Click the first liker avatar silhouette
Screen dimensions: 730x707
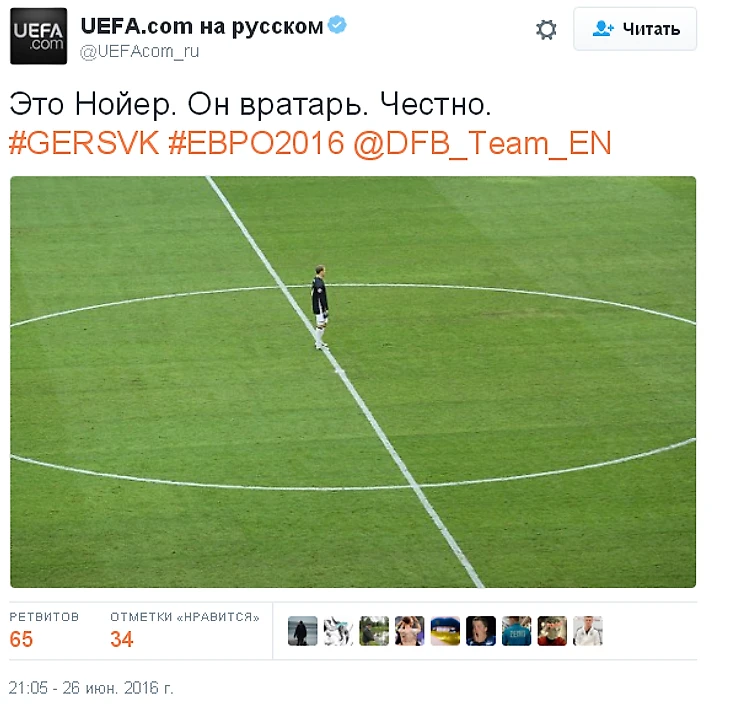coord(303,631)
